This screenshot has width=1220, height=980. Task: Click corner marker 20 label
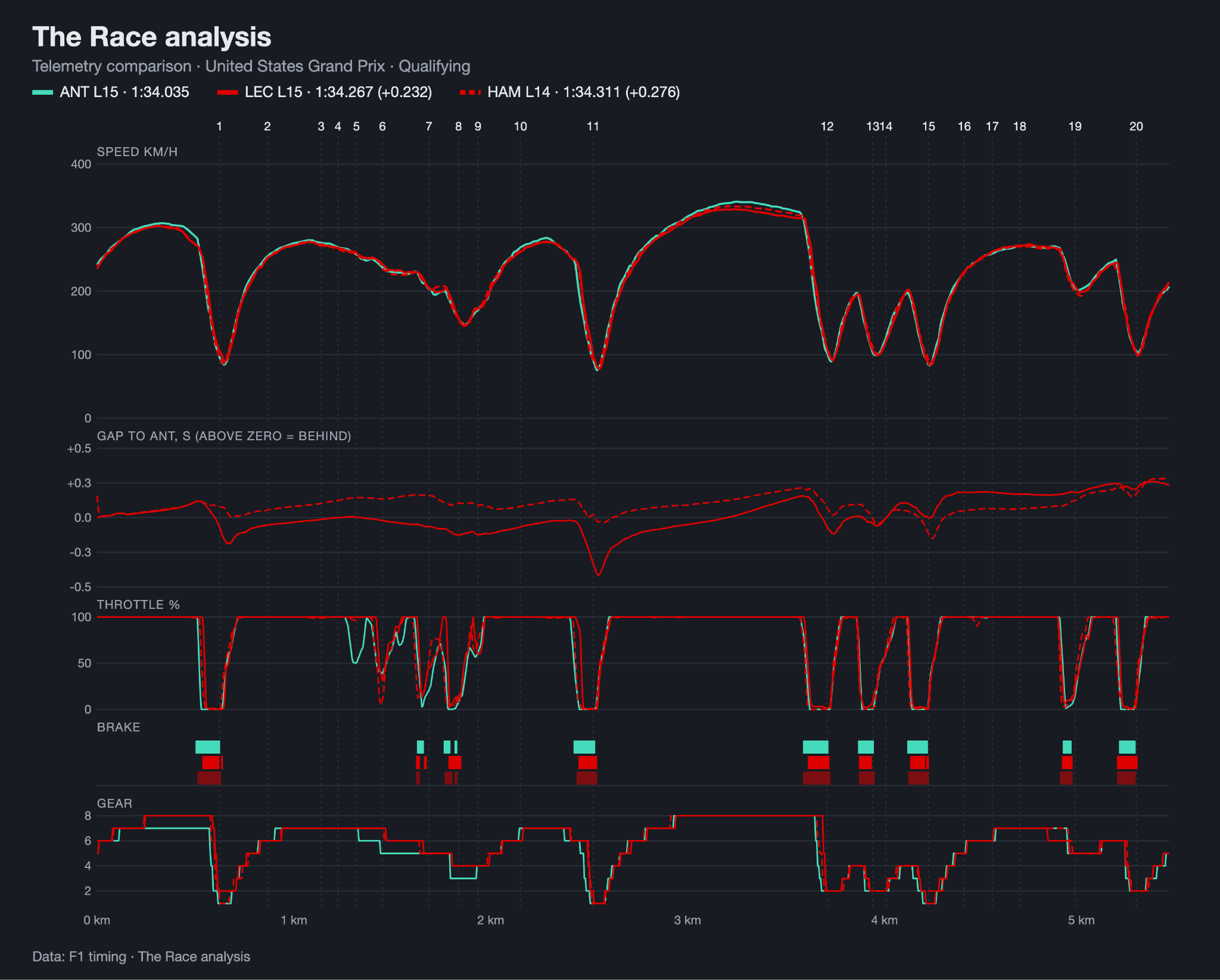click(1137, 126)
